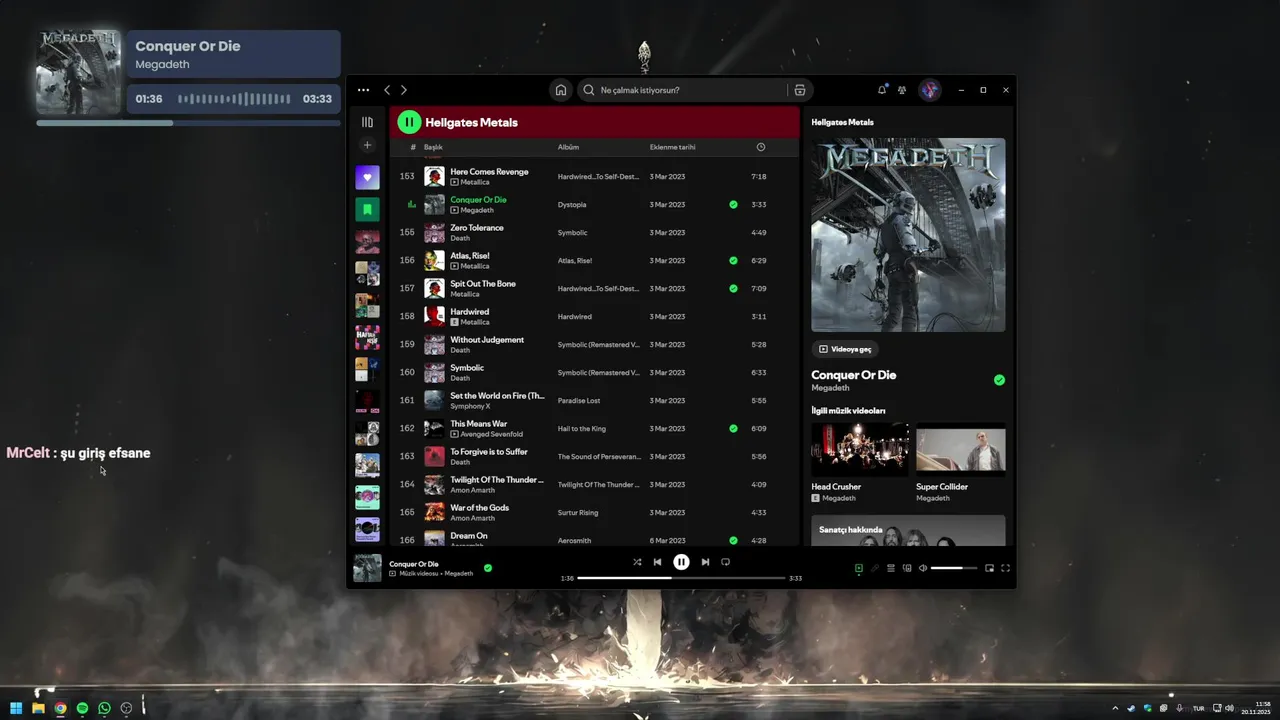Open Avenged Sevenfold artist link
1280x720 pixels.
pos(491,434)
